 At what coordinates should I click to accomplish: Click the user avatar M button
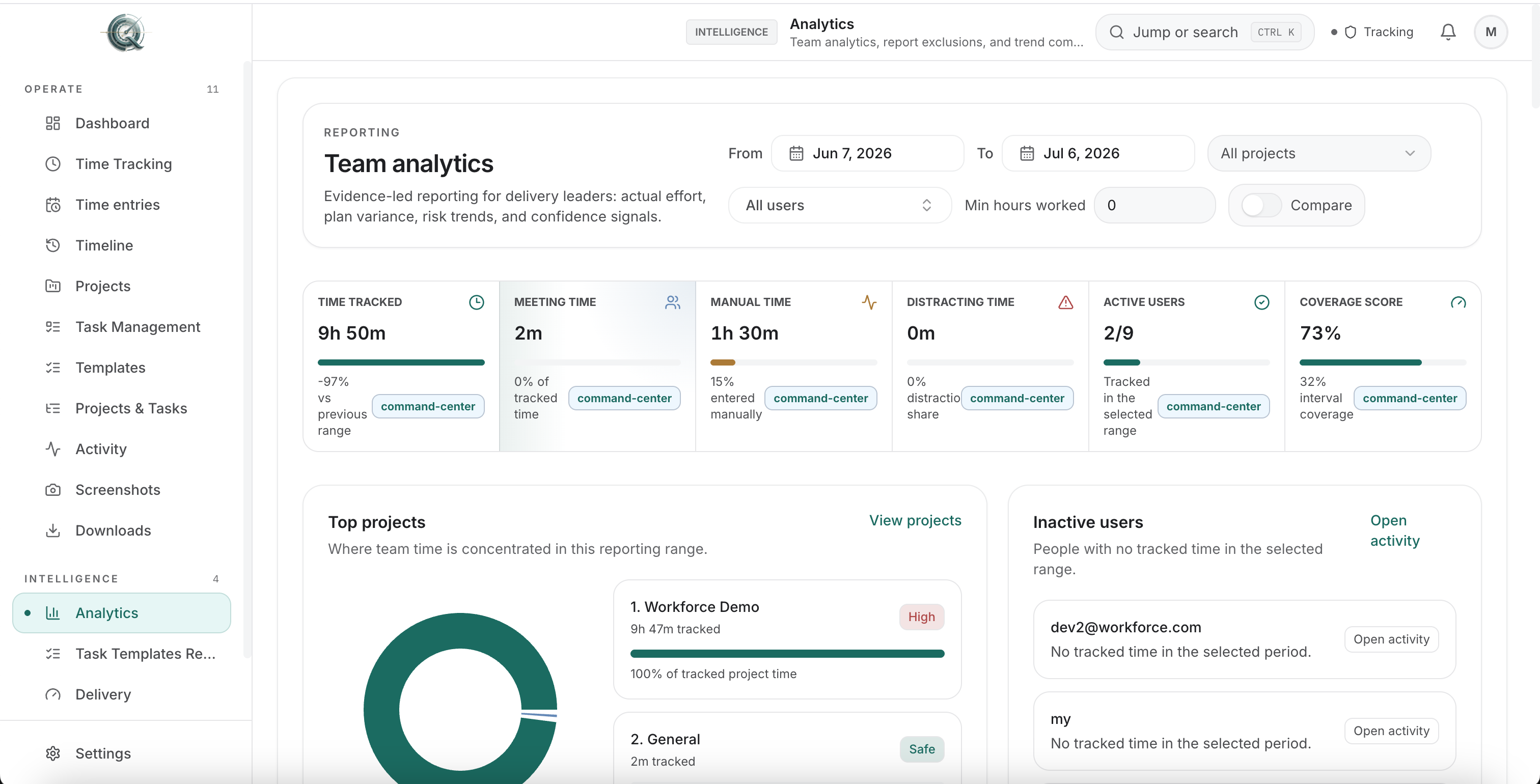[1491, 32]
